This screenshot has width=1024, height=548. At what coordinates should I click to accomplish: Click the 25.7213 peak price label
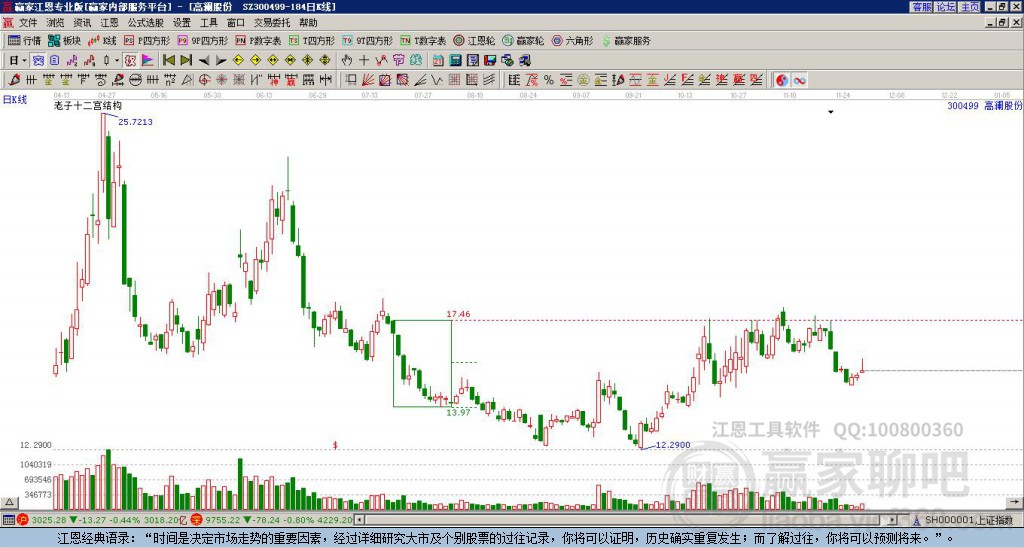pos(135,122)
